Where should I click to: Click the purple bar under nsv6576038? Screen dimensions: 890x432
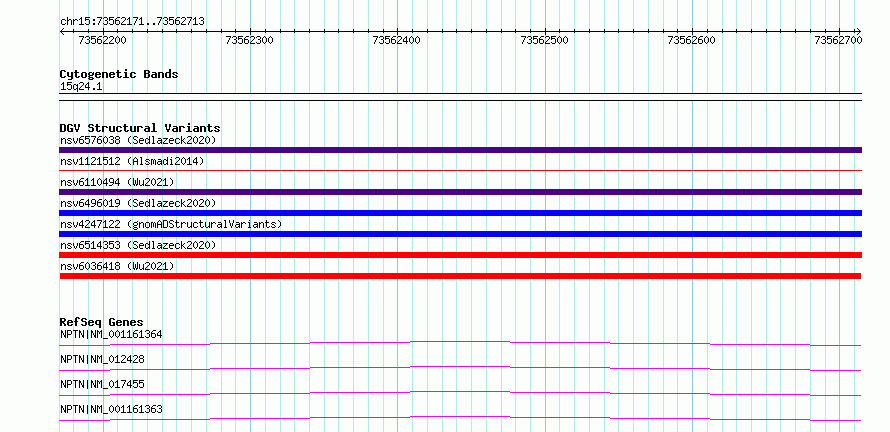460,150
